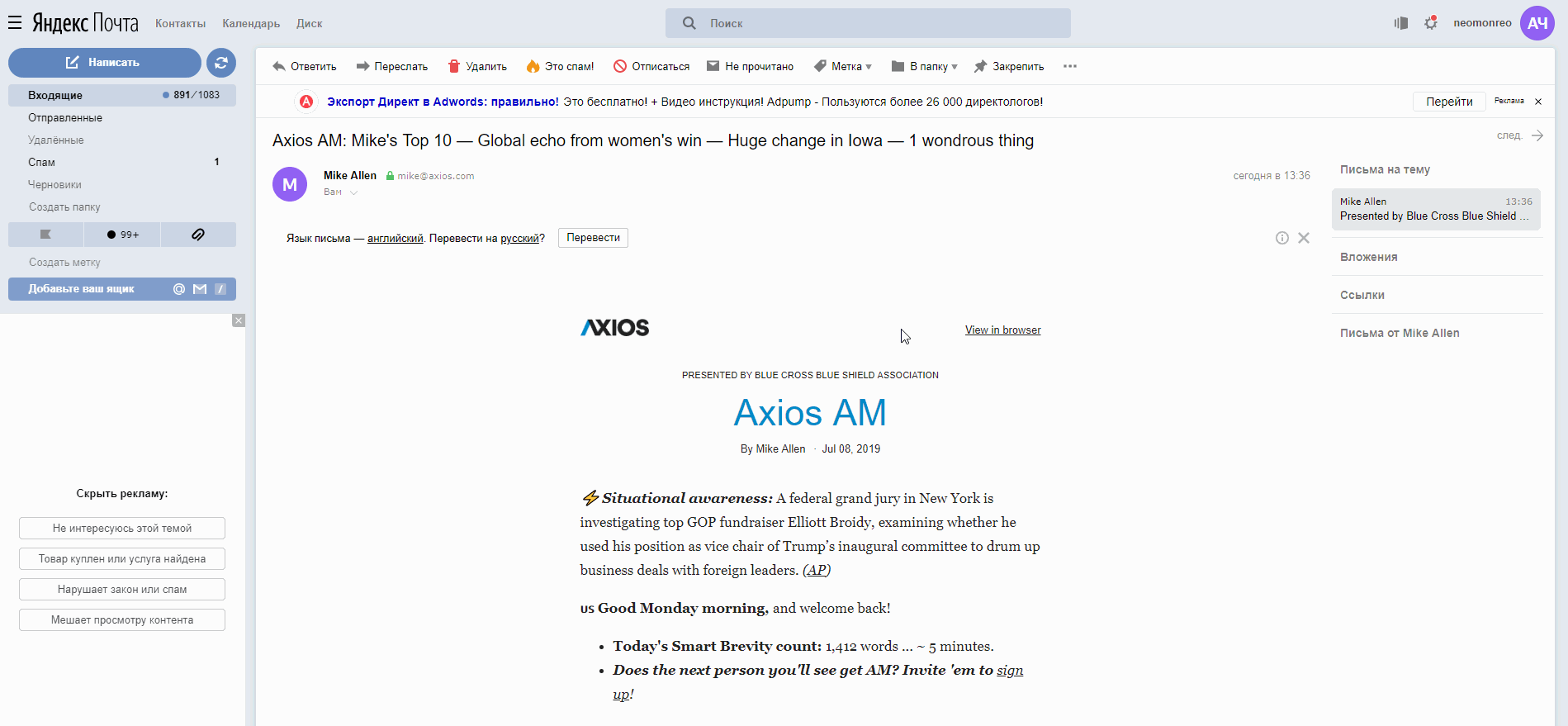
Task: Open Черновики folder
Action: [x=54, y=184]
